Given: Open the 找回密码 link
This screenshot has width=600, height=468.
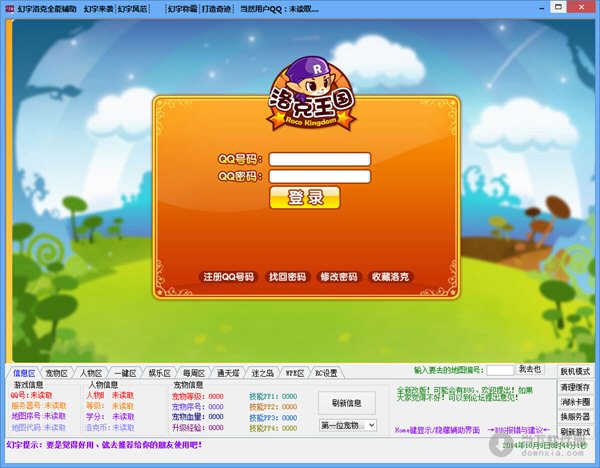Looking at the screenshot, I should [287, 277].
